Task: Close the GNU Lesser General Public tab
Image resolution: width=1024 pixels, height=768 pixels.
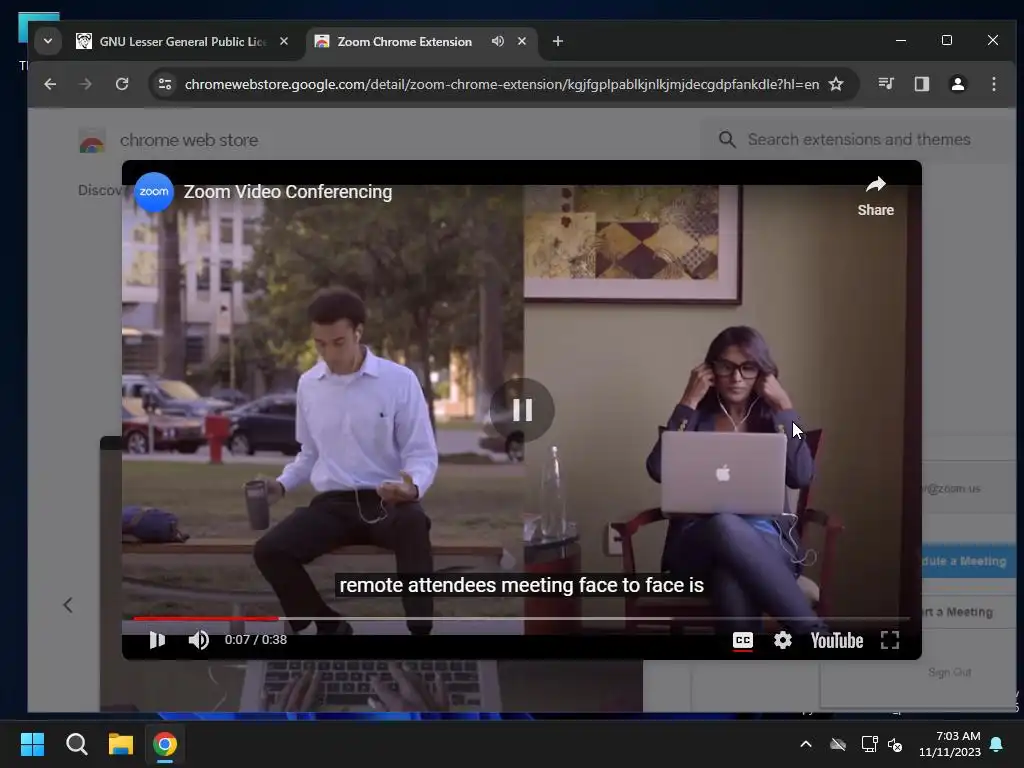Action: point(283,41)
